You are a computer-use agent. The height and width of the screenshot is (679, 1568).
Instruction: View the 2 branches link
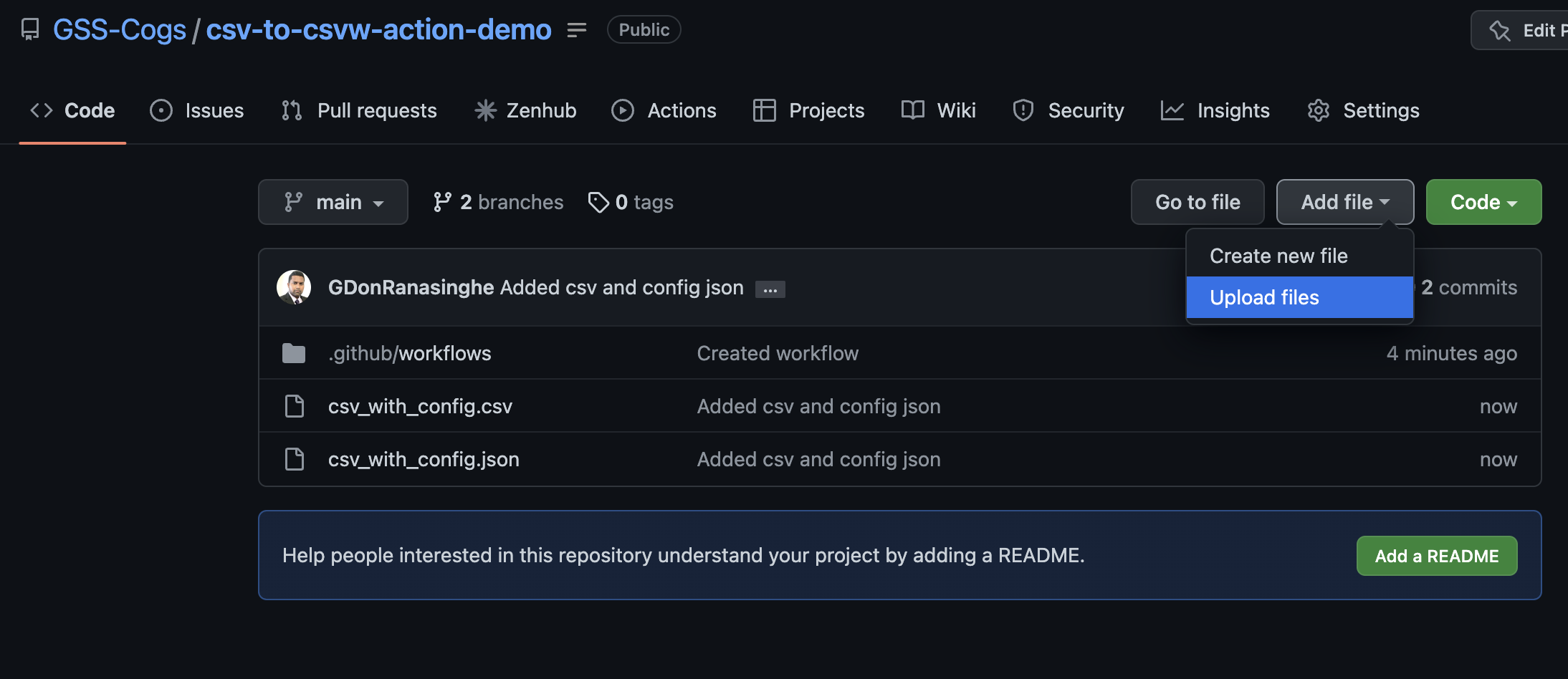(x=498, y=202)
